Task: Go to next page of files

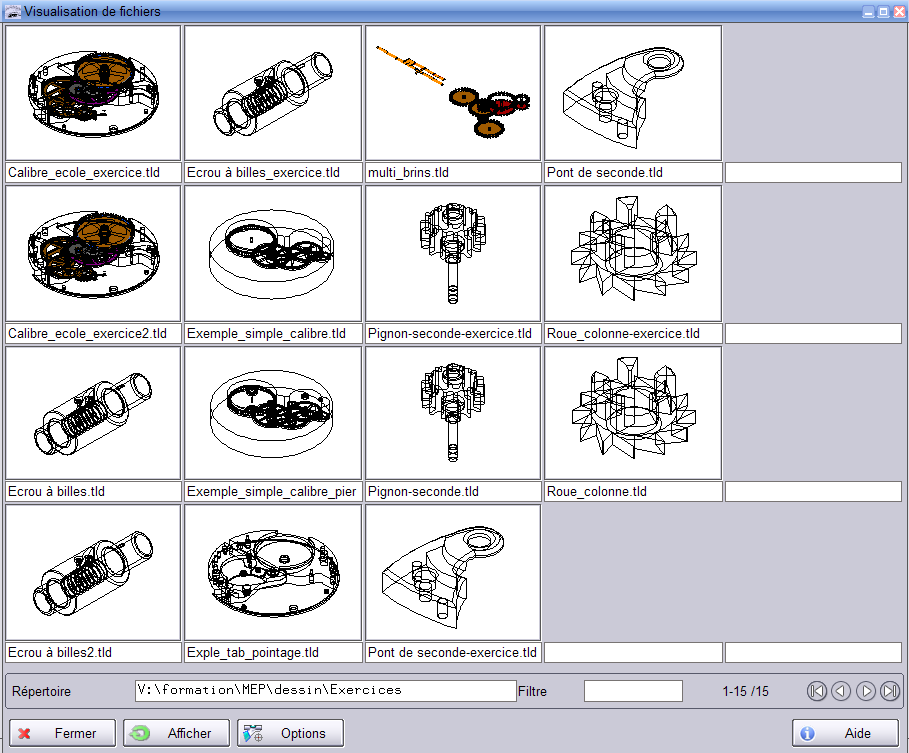Action: (x=866, y=691)
